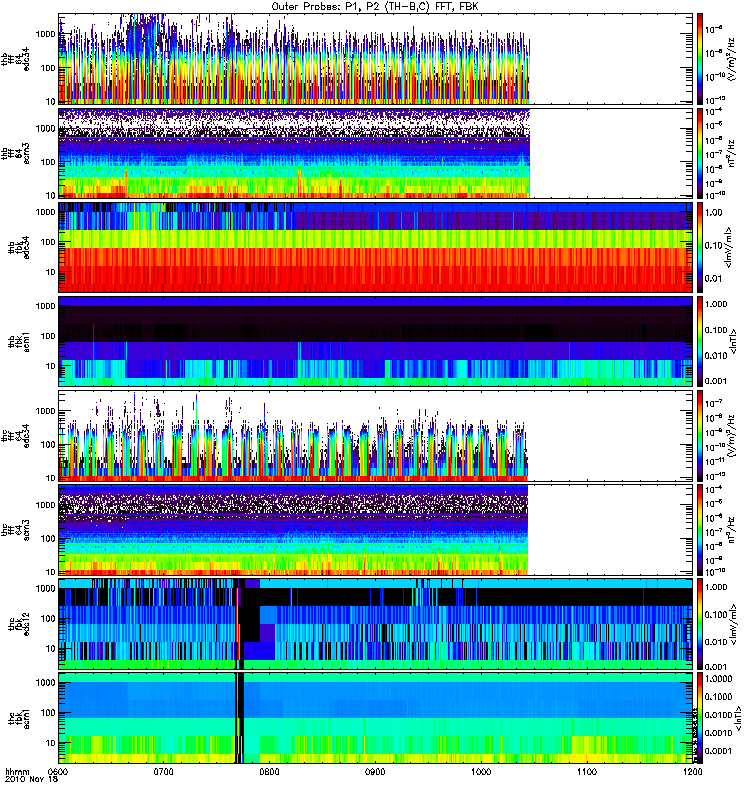750x800 pixels.
Task: Click the <|nT|> unit label of thb fbk scm1
Action: click(x=733, y=341)
